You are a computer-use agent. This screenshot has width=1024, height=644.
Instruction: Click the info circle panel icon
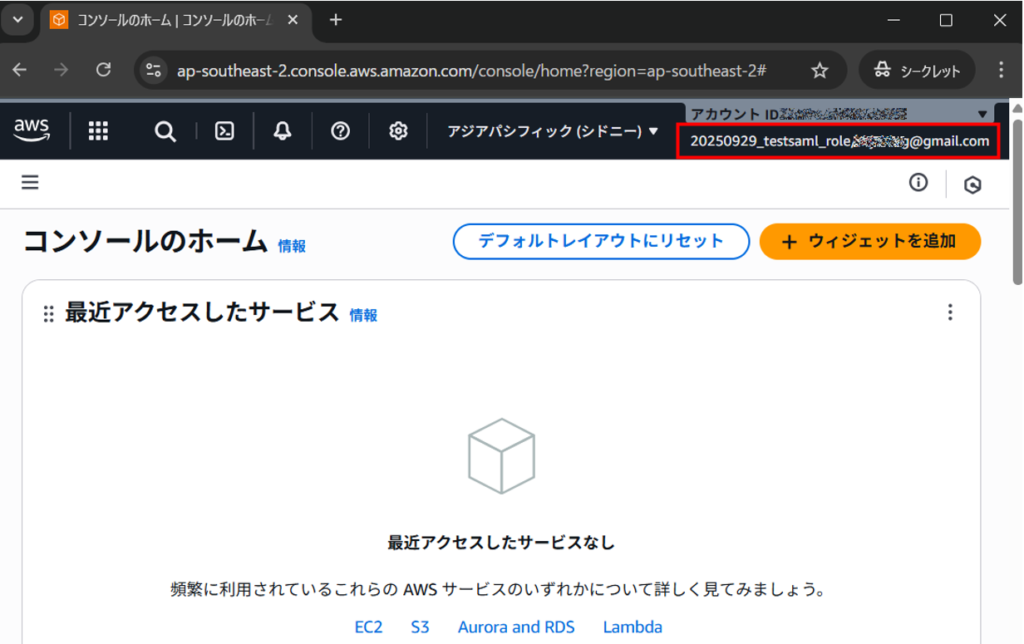[918, 182]
